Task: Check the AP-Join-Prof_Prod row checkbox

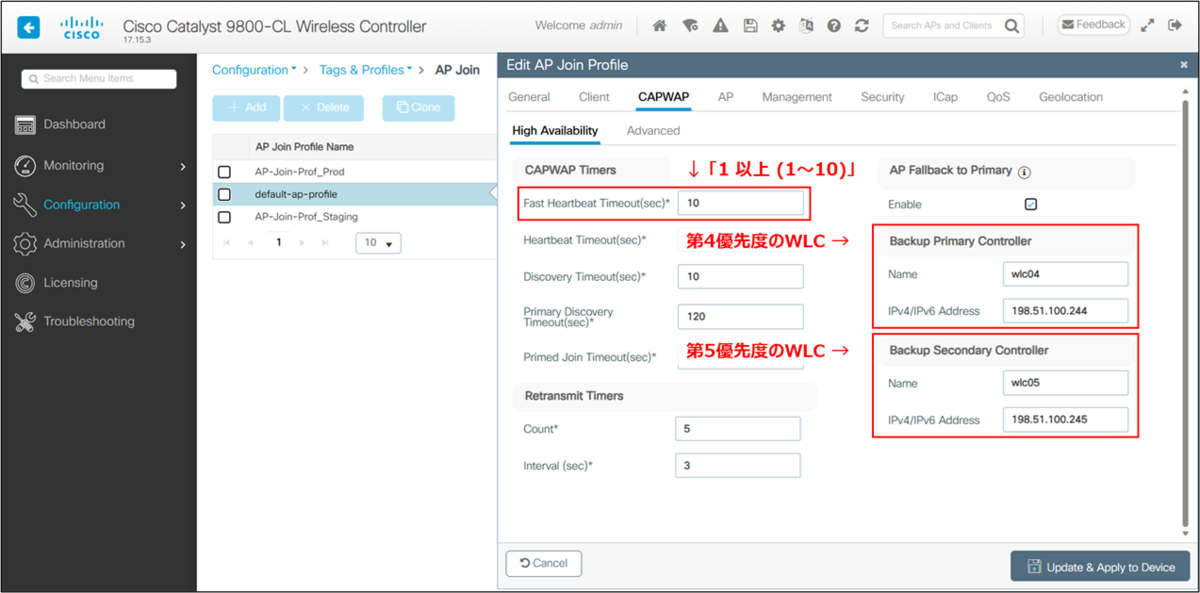Action: coord(224,172)
